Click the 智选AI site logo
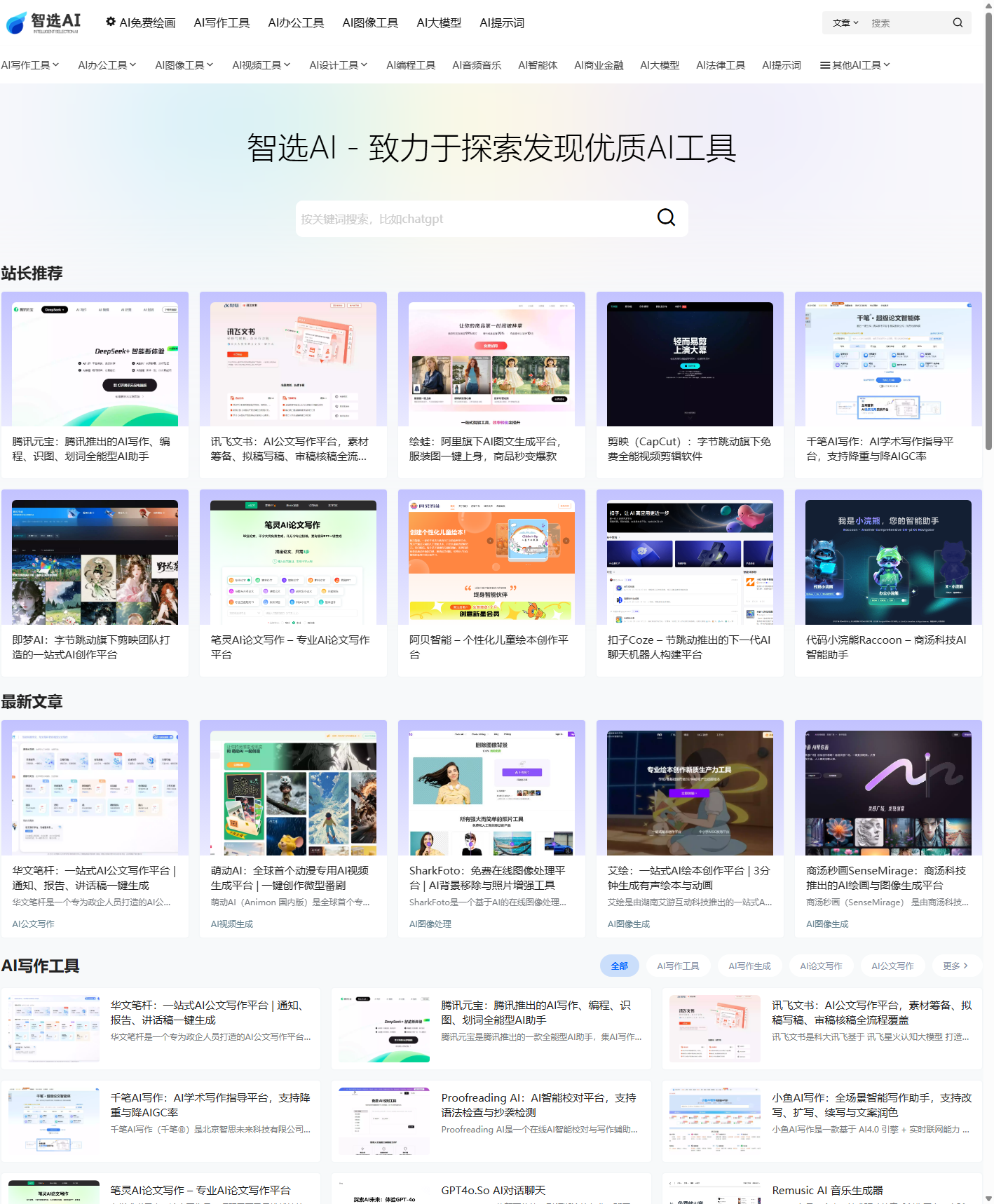The height and width of the screenshot is (1204, 994). [x=43, y=22]
